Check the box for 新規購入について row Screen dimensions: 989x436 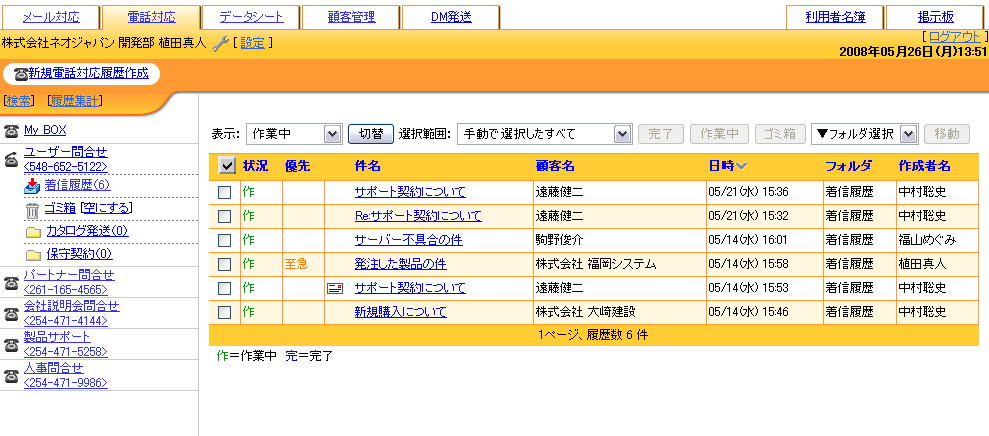(225, 312)
